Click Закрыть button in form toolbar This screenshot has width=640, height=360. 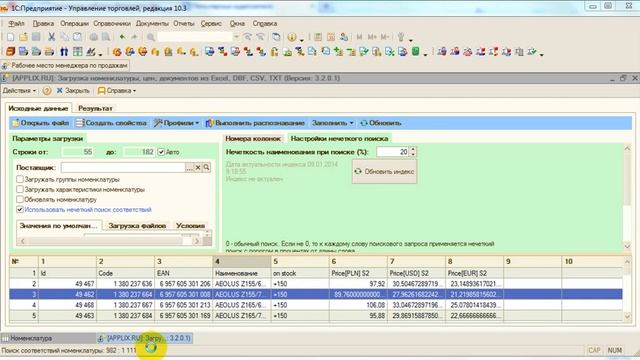point(73,91)
